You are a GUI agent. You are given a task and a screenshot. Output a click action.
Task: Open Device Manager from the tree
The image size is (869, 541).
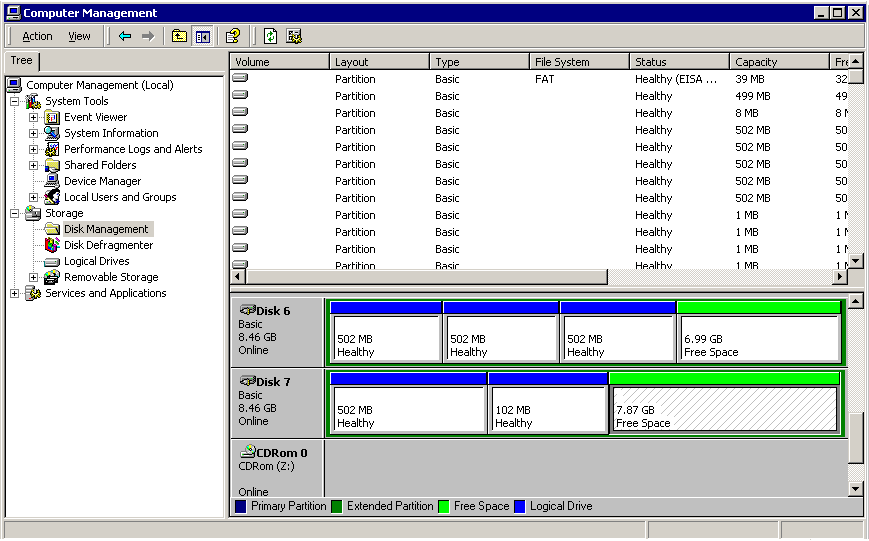coord(102,181)
